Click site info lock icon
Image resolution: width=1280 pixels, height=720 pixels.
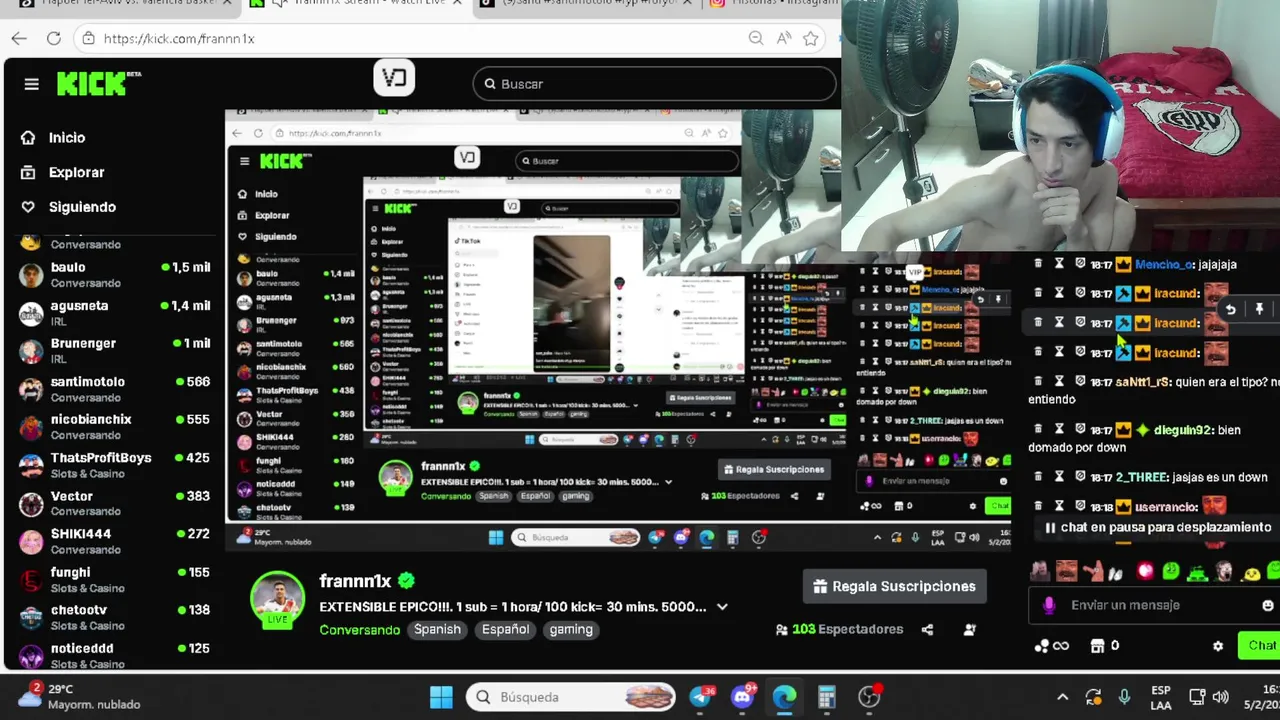[89, 38]
